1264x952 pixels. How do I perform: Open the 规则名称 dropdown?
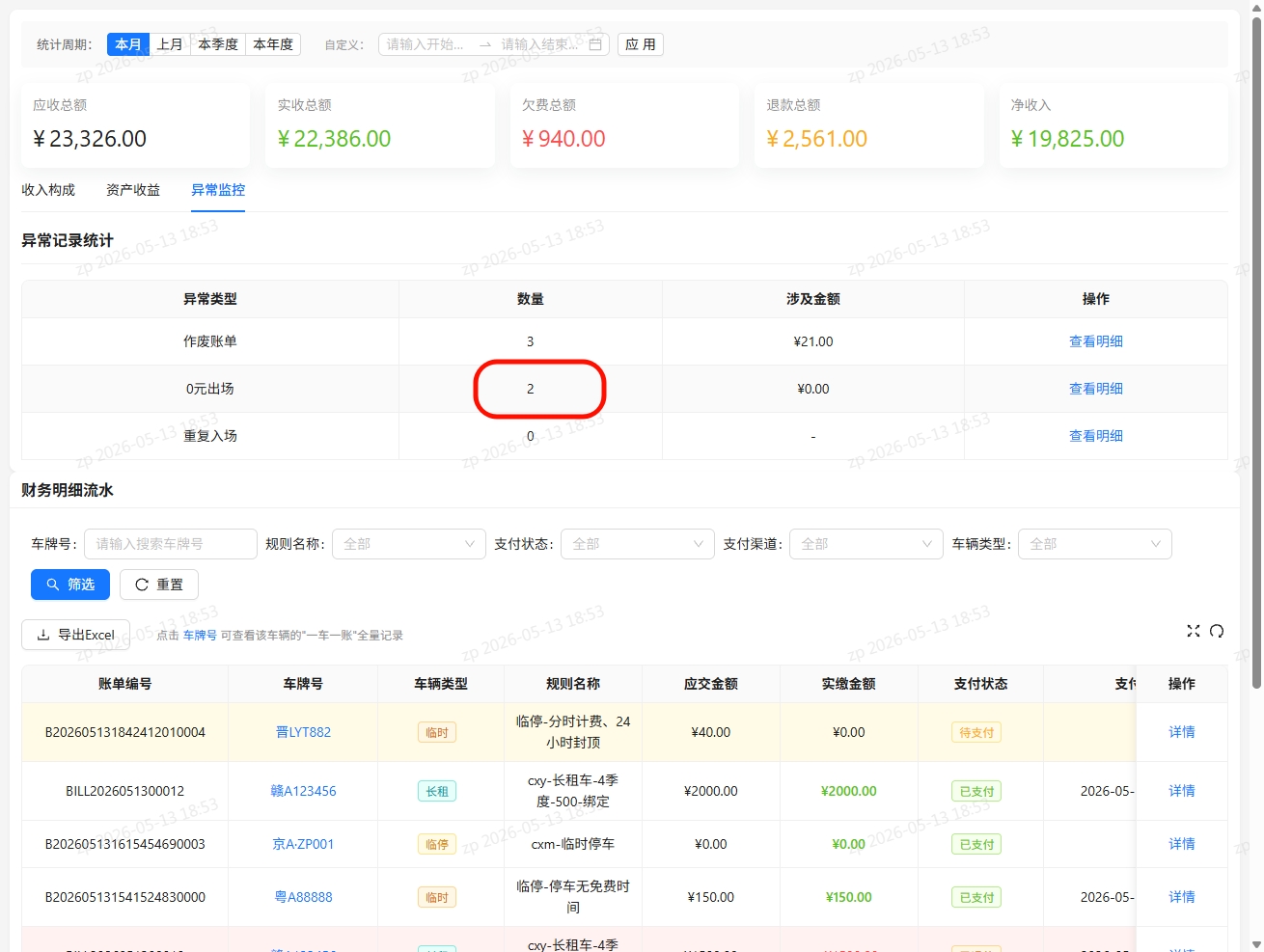(x=409, y=544)
